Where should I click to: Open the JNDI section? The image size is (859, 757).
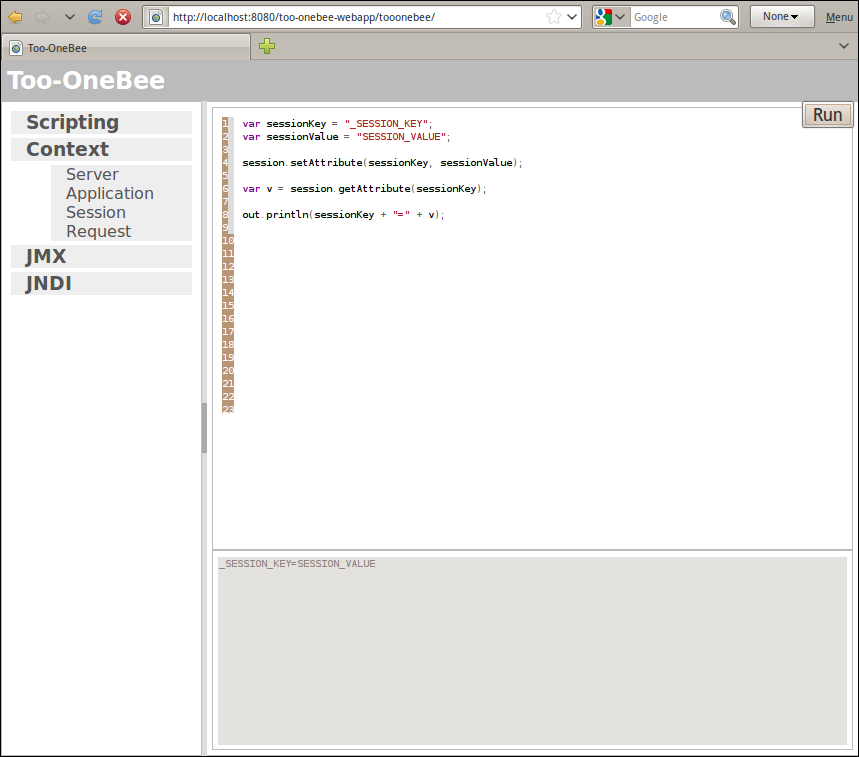pyautogui.click(x=101, y=283)
